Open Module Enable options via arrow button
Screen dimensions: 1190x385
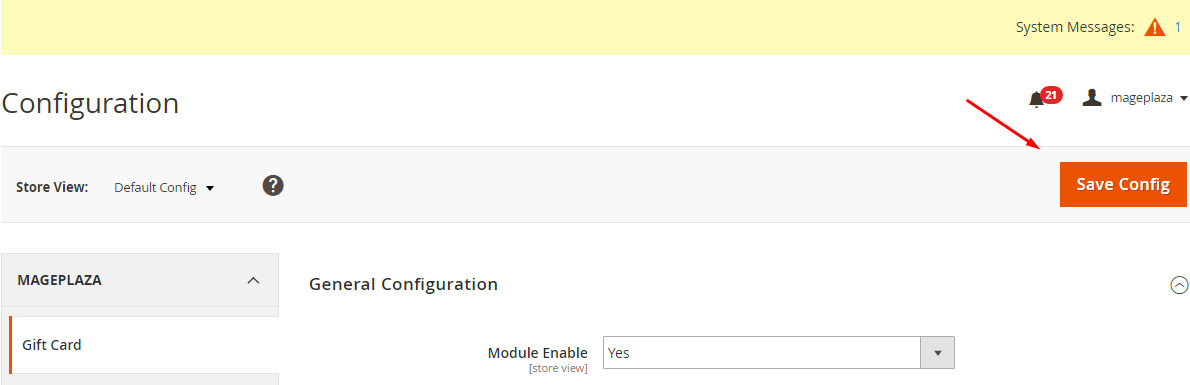937,352
